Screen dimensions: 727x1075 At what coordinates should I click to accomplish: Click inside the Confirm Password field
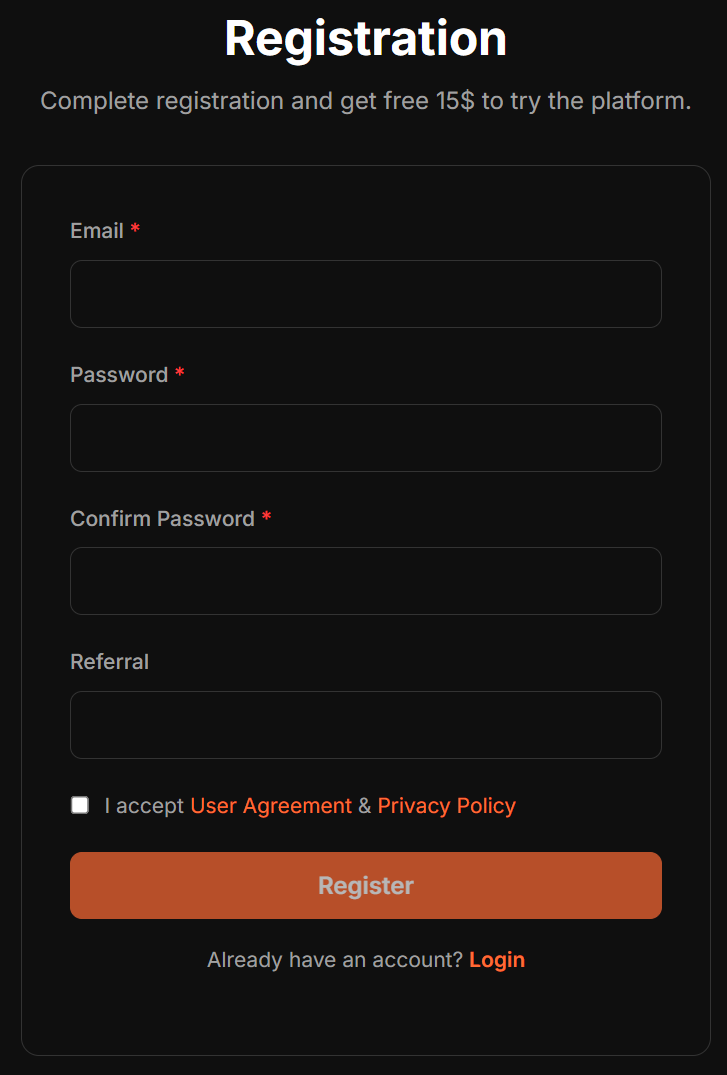coord(365,580)
